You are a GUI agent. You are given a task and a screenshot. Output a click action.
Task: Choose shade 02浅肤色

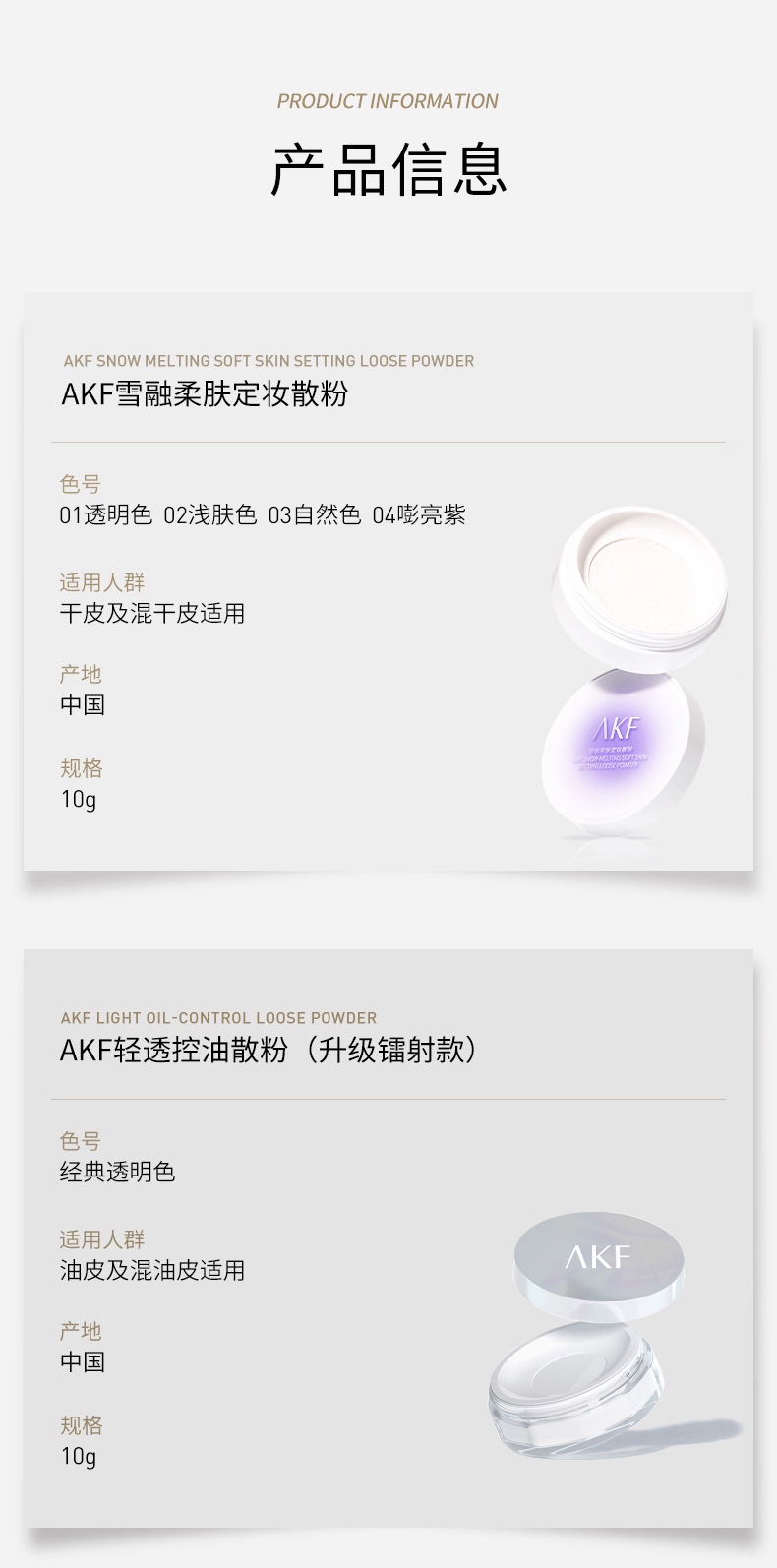[x=210, y=515]
